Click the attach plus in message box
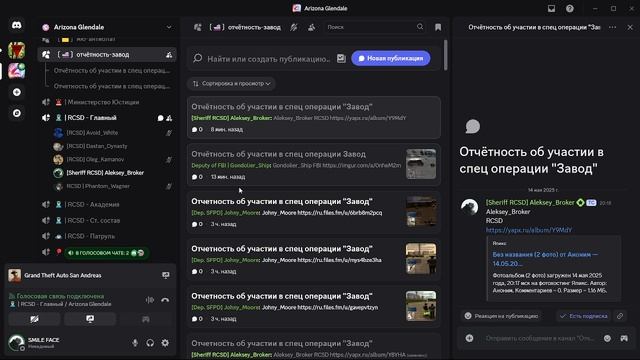 [x=469, y=338]
